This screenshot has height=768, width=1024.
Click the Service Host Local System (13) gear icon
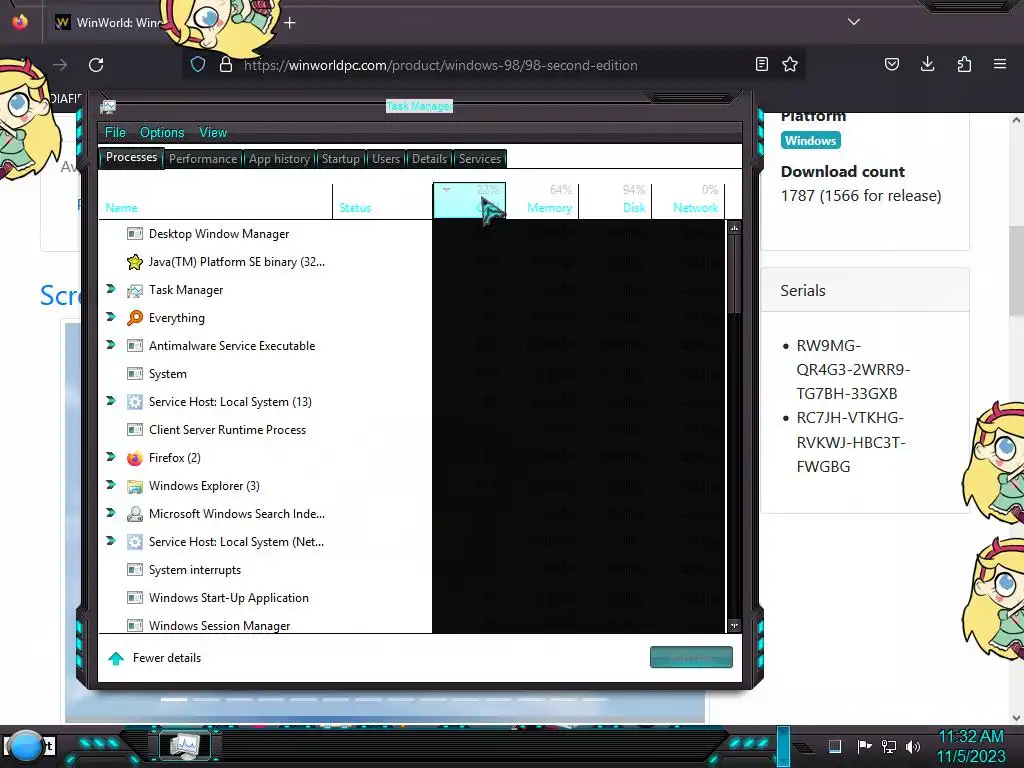(135, 402)
